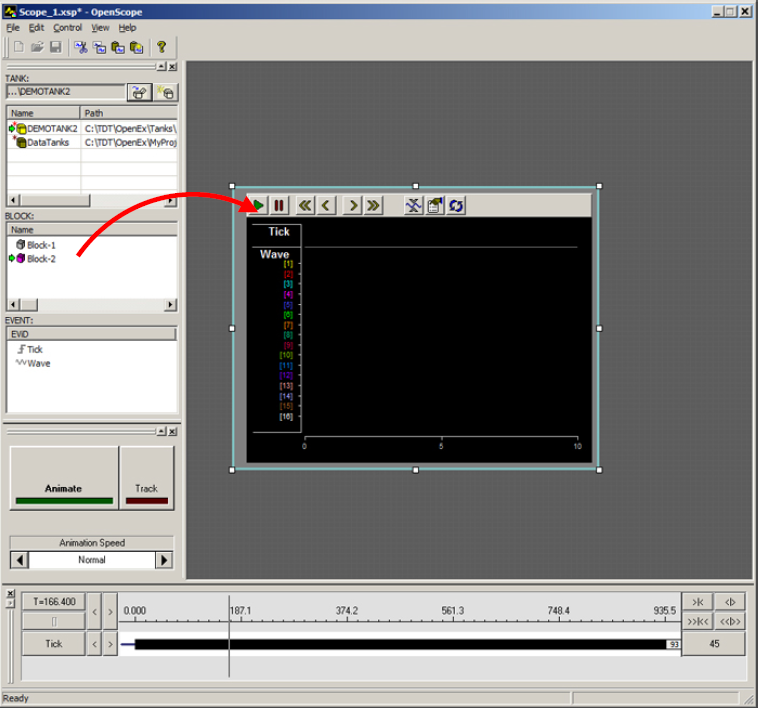The height and width of the screenshot is (708, 758).
Task: Click the open tank folder icon button
Action: click(139, 92)
